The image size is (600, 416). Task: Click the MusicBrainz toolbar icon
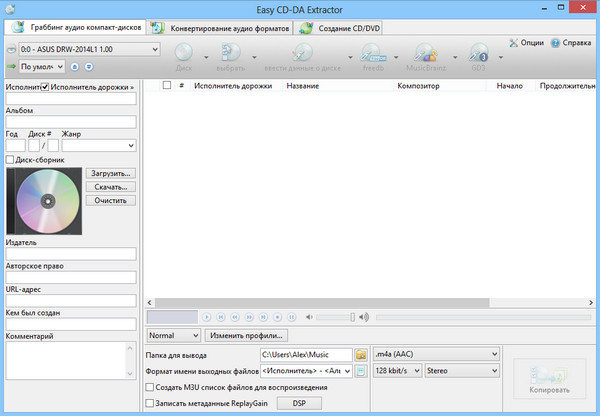(x=426, y=53)
